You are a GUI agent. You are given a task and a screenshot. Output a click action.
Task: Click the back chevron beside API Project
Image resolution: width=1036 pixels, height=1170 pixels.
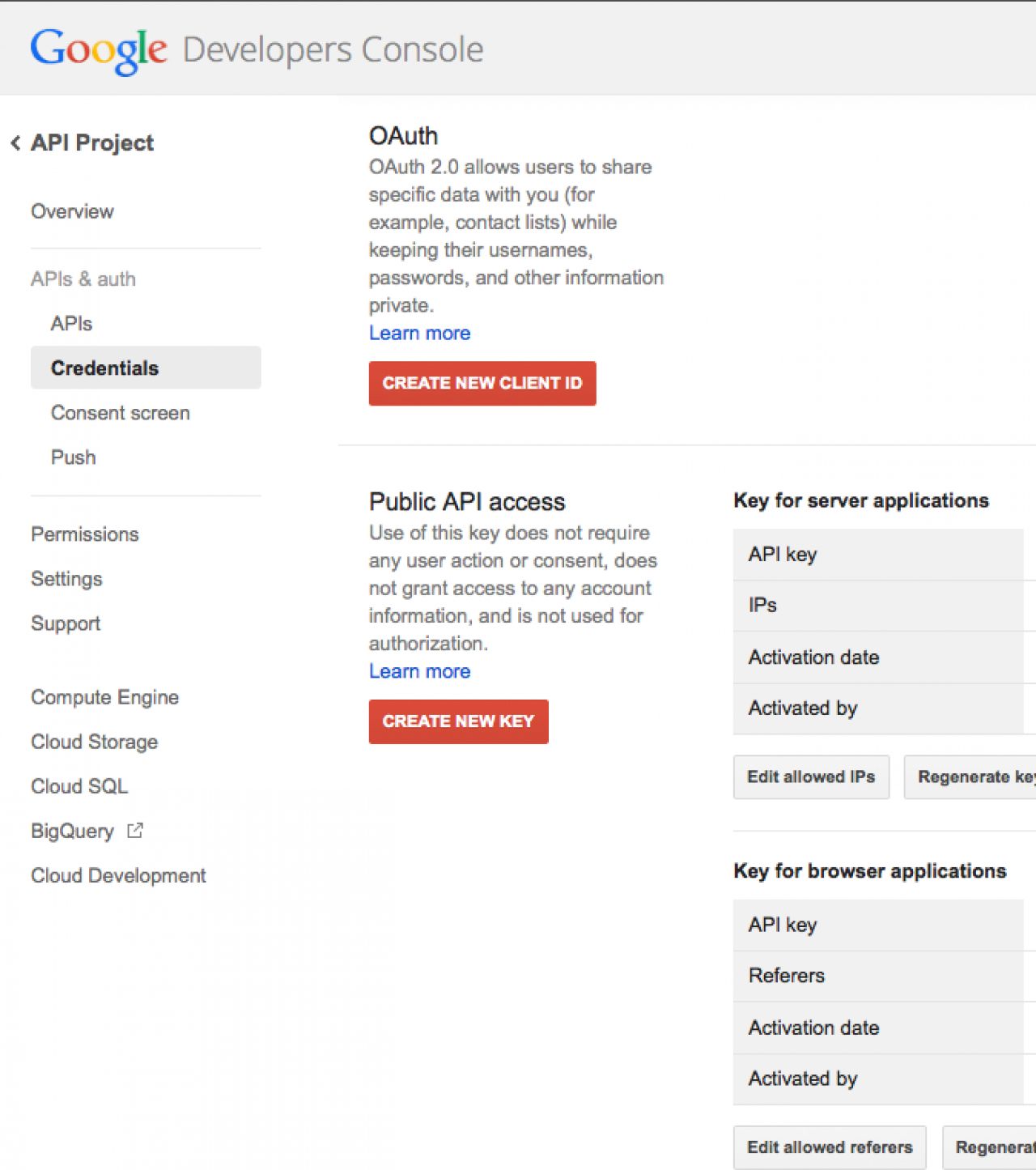[x=15, y=143]
